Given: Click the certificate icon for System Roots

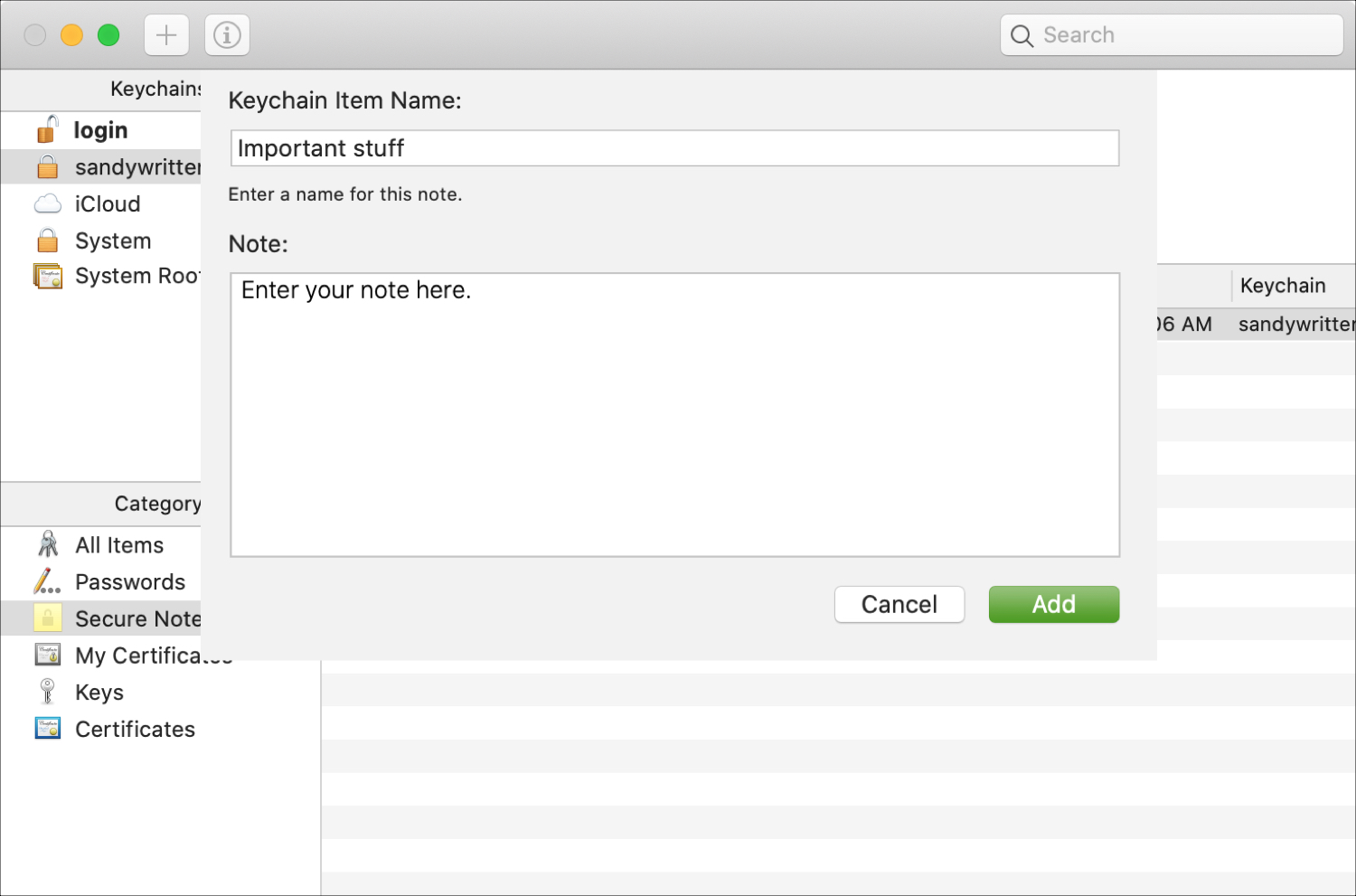Looking at the screenshot, I should pos(48,276).
